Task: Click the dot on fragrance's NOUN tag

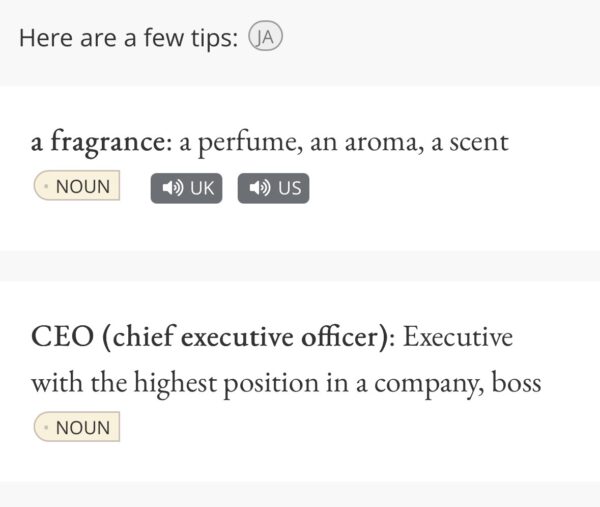Action: tap(46, 187)
